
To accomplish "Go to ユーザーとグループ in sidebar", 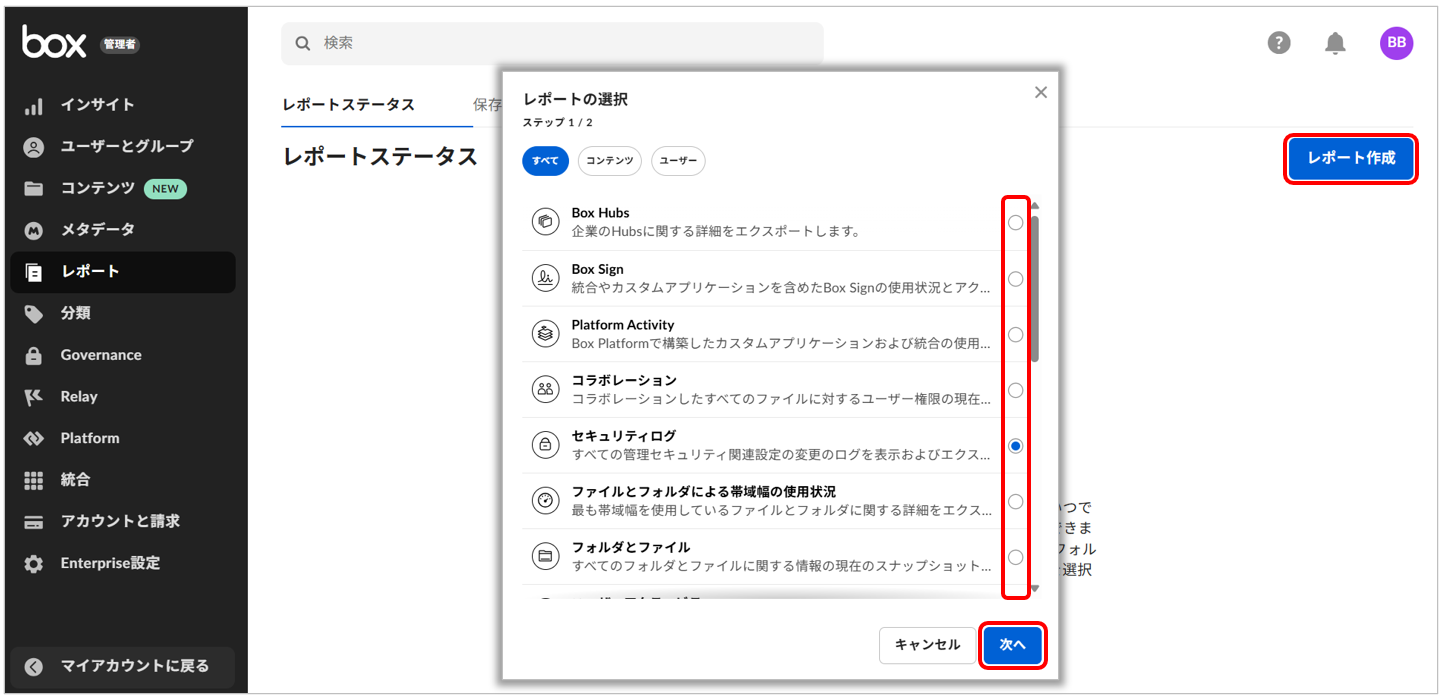I will tap(126, 147).
